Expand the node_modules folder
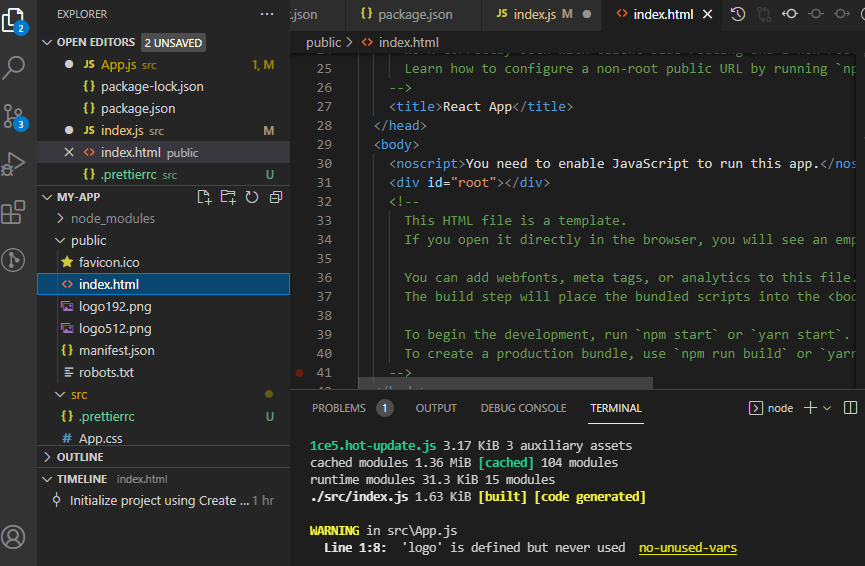The width and height of the screenshot is (865, 566). tap(61, 218)
